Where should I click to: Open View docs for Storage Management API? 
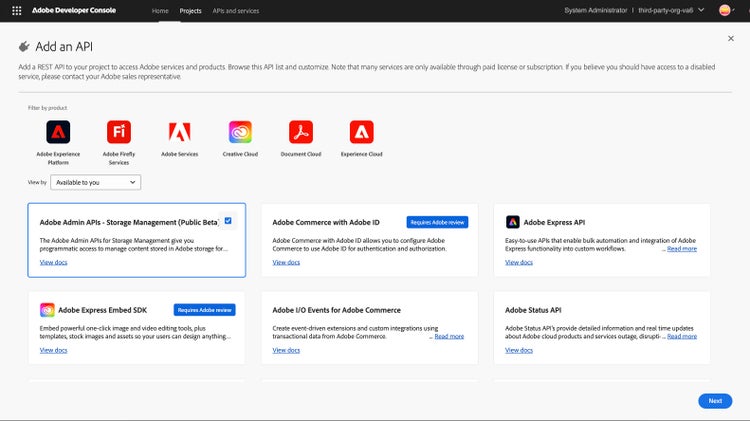tap(54, 262)
